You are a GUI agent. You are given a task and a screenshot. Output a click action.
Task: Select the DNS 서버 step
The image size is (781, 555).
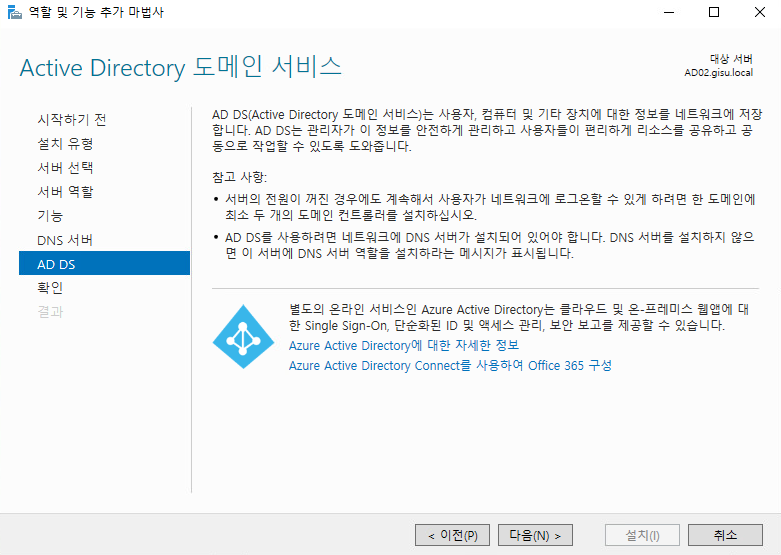65,240
